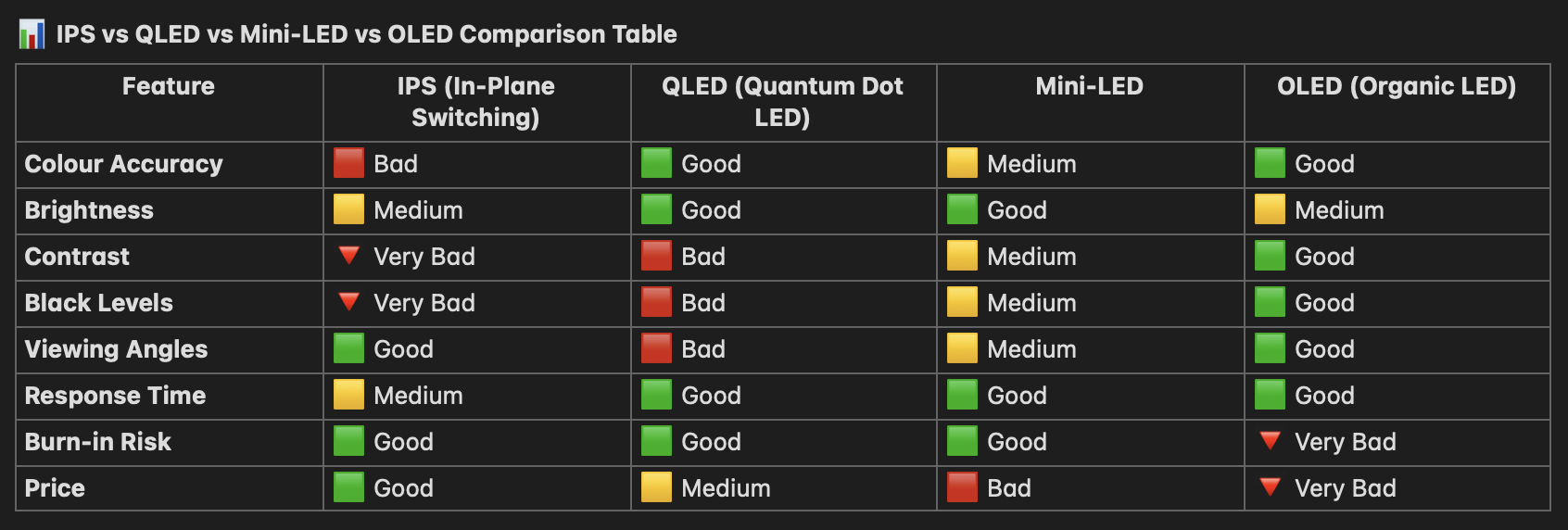
Task: Click the yellow square in QLED Price cell
Action: click(656, 487)
